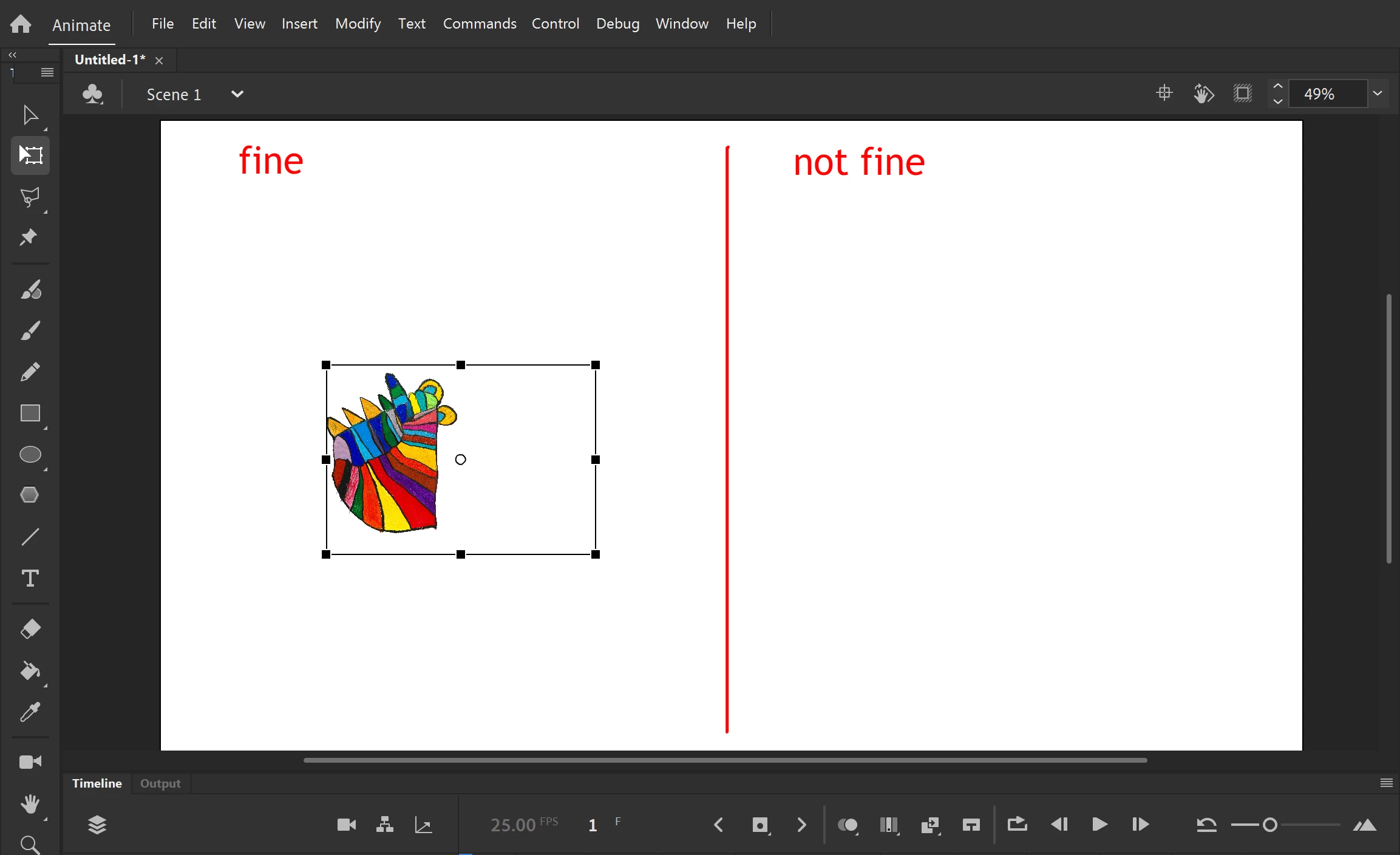
Task: Collapse the tools panel double arrows
Action: click(x=12, y=55)
